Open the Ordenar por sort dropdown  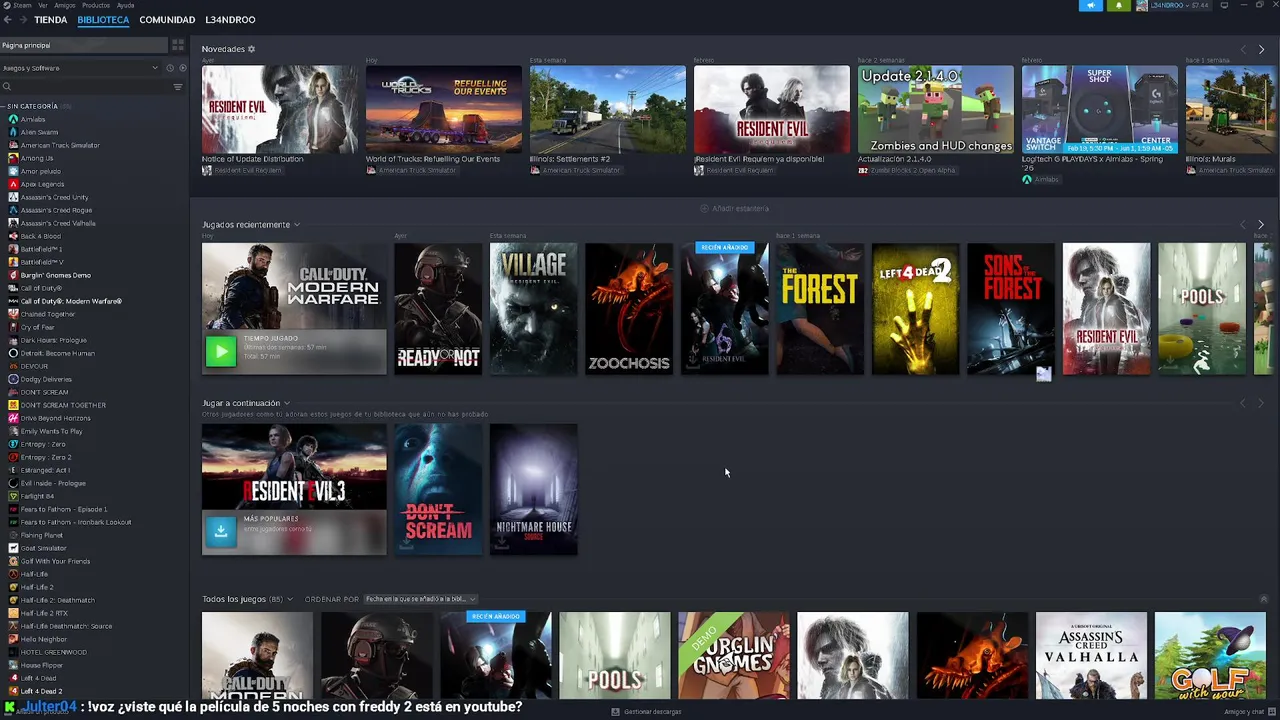[x=421, y=599]
